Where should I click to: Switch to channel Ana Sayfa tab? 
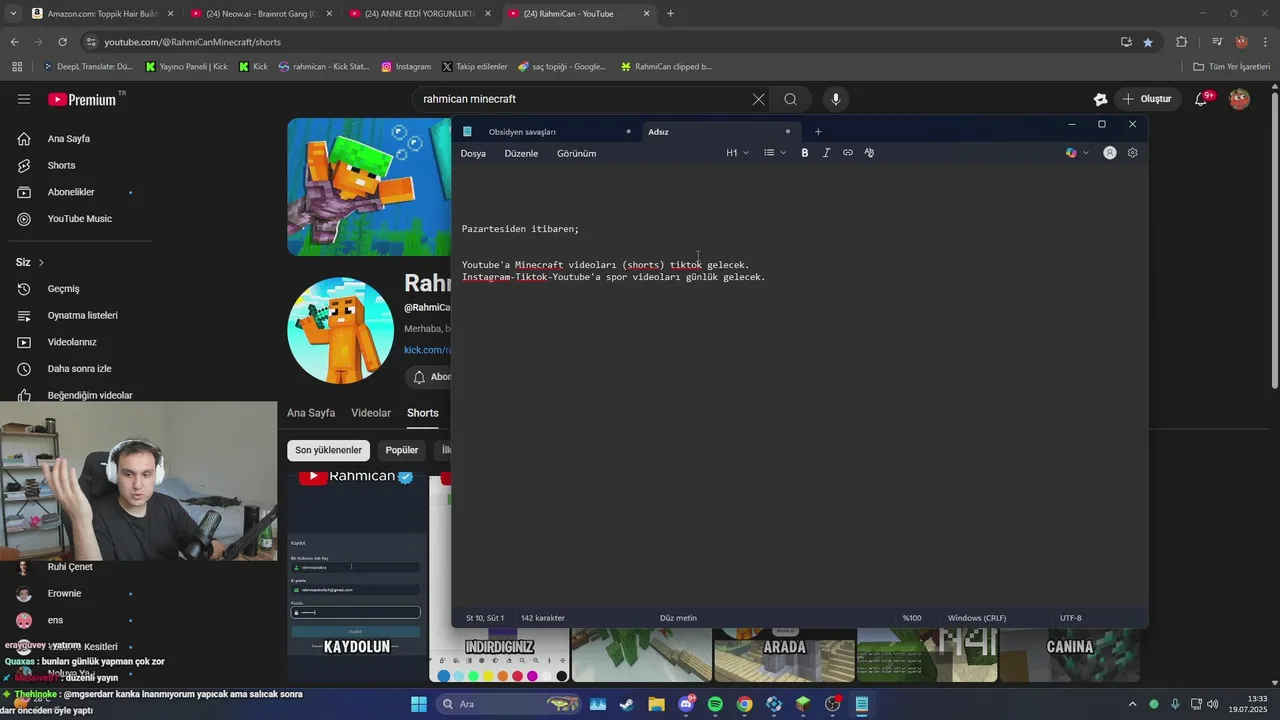coord(311,413)
